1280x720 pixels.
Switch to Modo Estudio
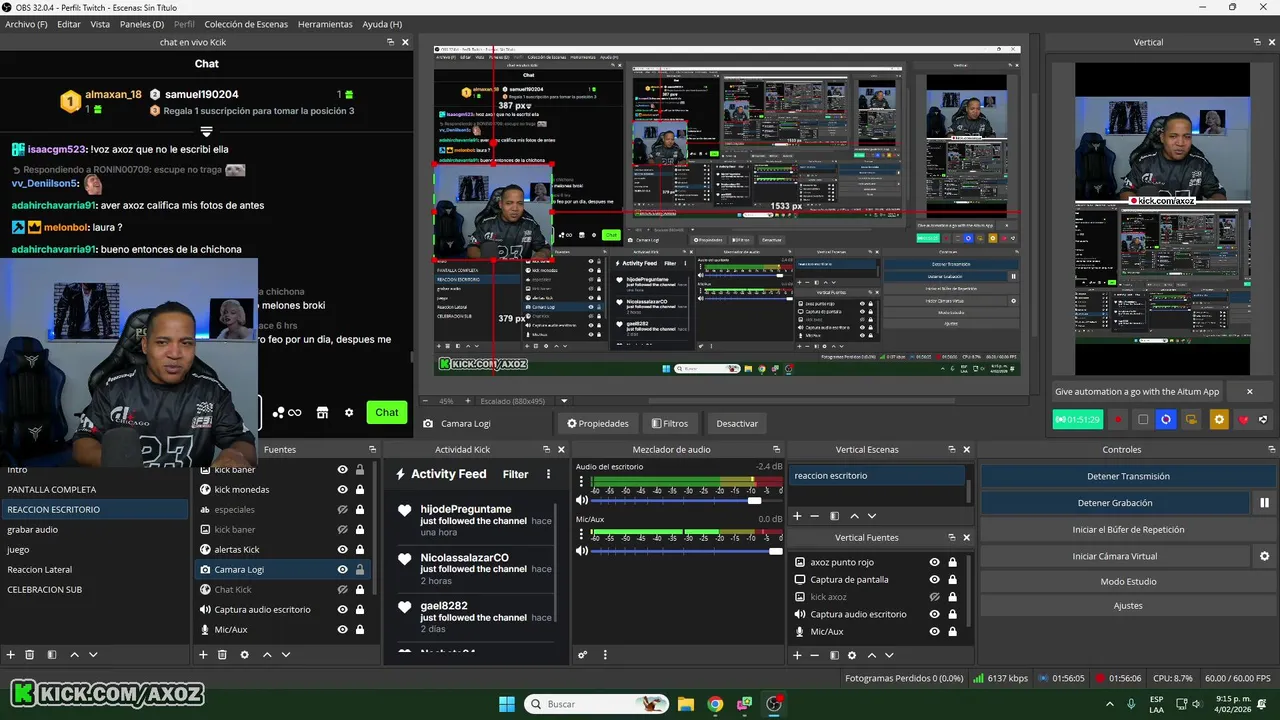point(1128,581)
